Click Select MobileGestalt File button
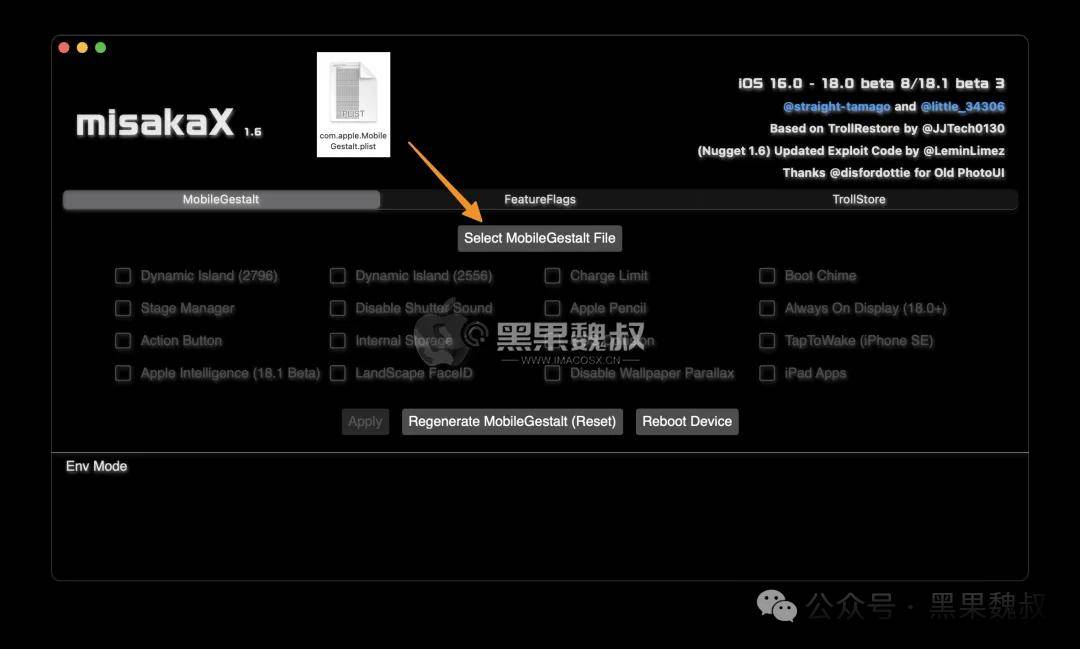 (540, 238)
